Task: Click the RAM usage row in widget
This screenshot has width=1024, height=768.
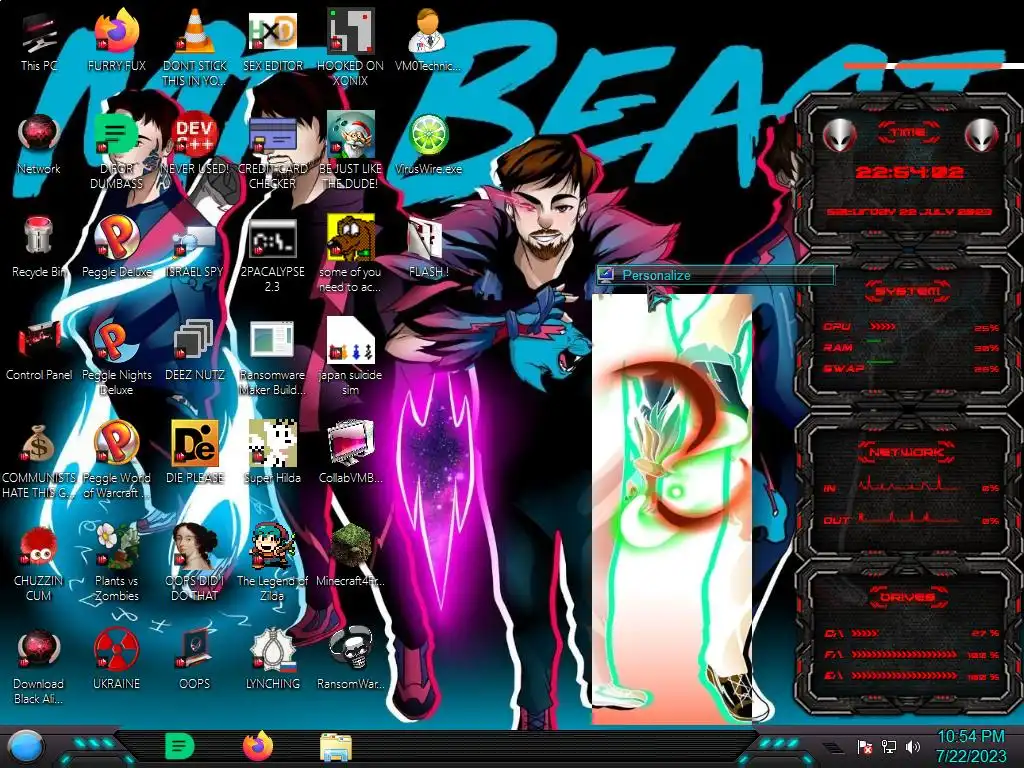Action: point(911,347)
